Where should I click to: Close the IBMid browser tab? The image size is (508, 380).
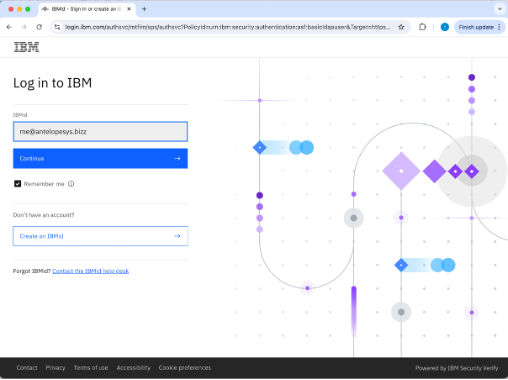tap(129, 9)
